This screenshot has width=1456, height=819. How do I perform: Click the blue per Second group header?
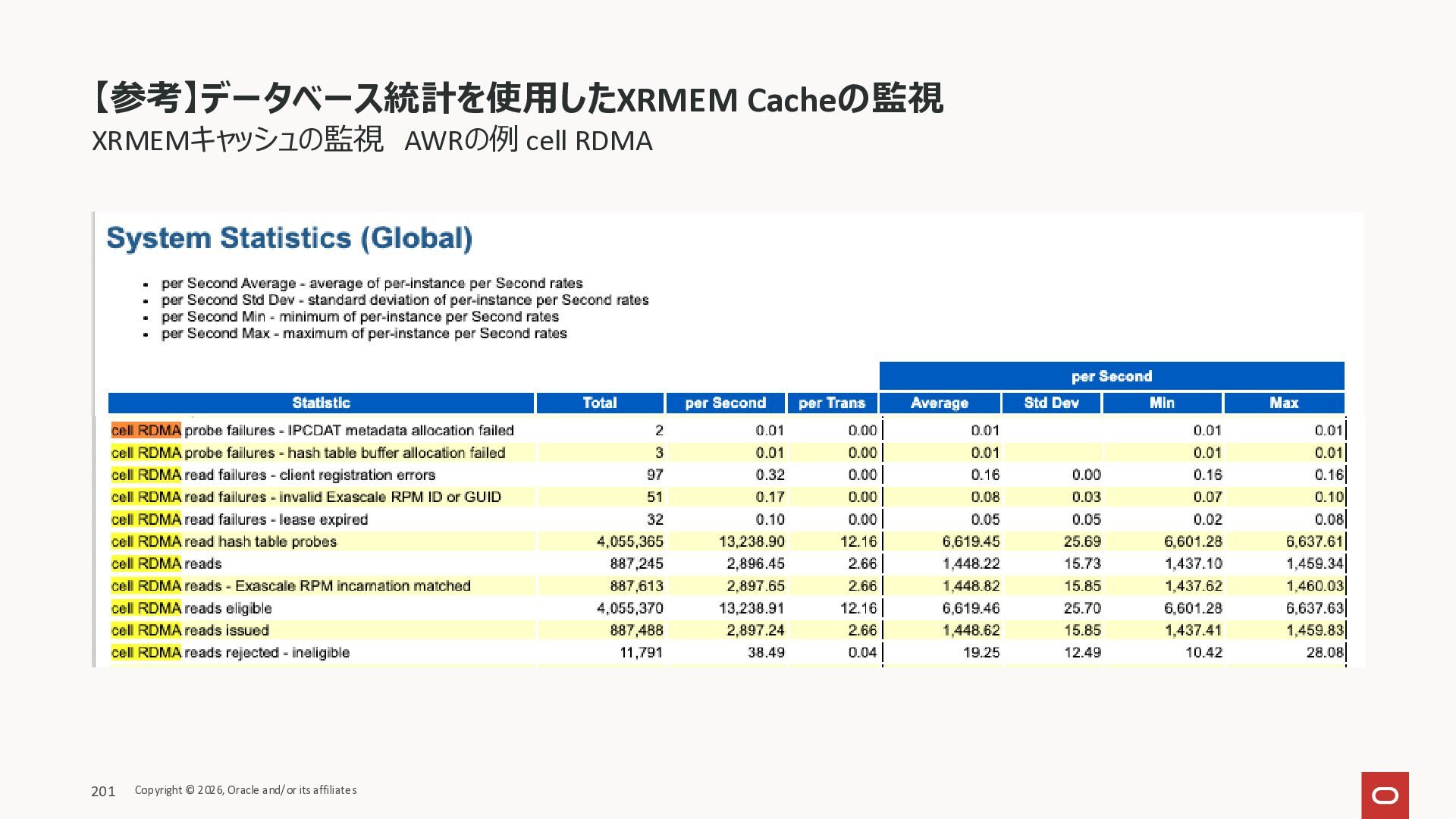(1111, 376)
